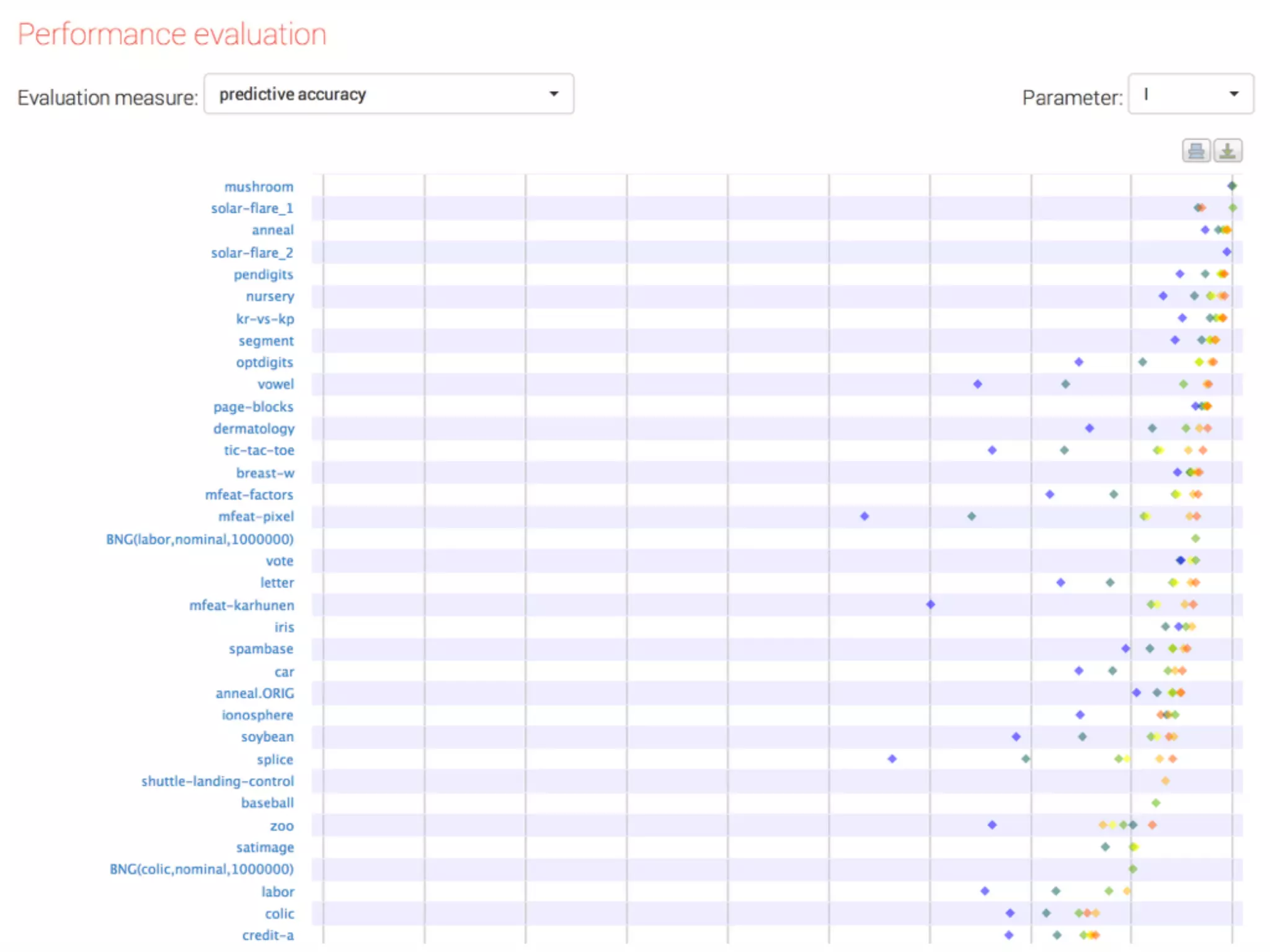Click the leftmost blue point in splice row
This screenshot has width=1270, height=952.
pos(892,759)
